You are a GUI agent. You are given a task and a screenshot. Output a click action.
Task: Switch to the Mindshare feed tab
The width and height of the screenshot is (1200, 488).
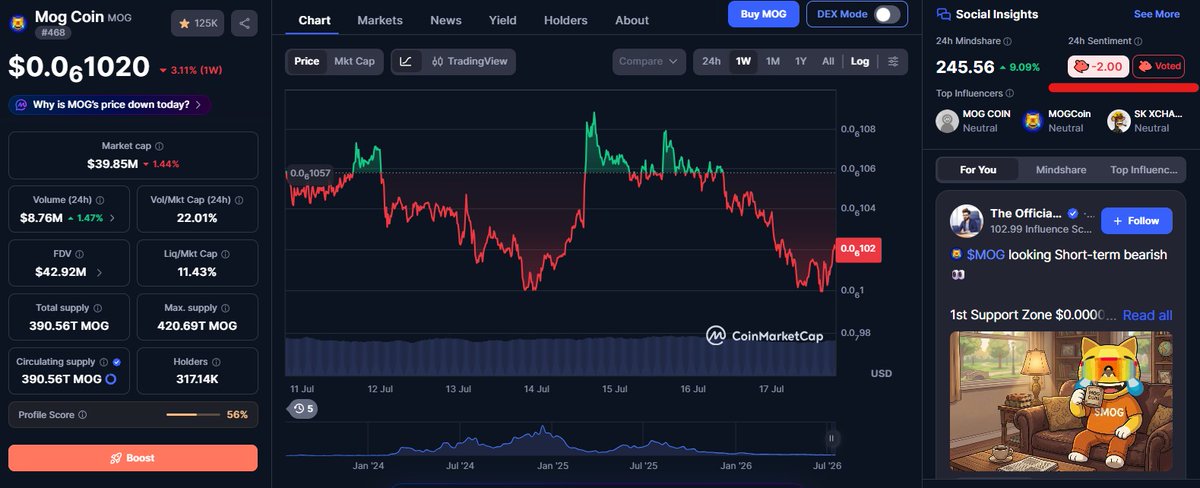[1062, 169]
